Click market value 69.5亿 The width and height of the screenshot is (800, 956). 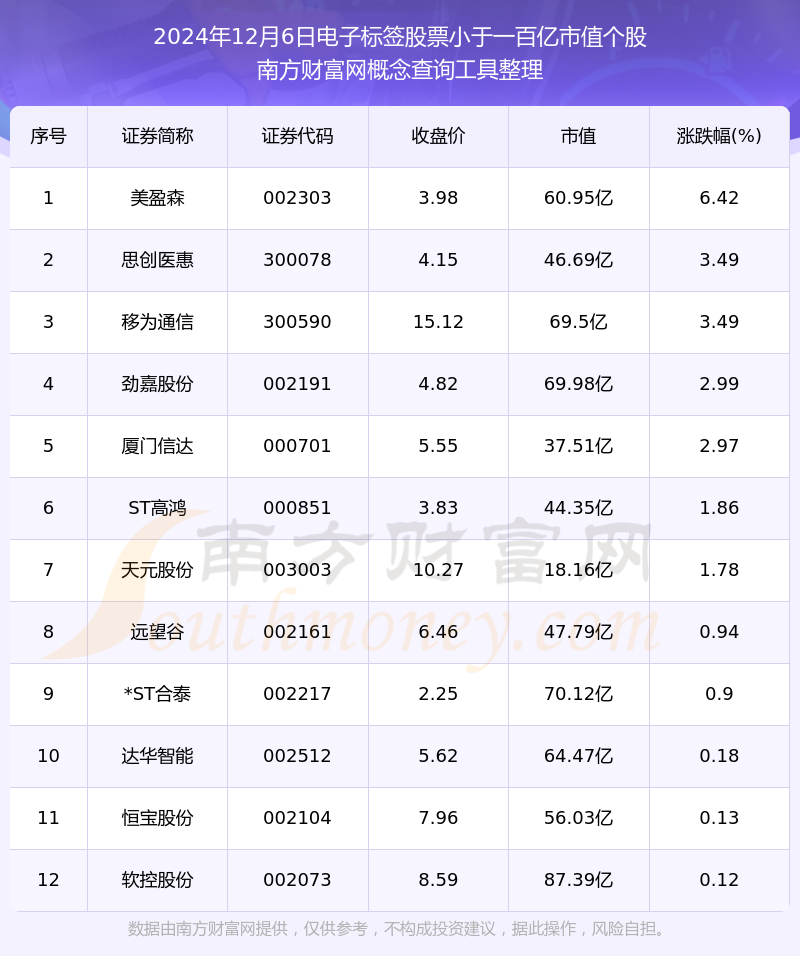coord(579,322)
